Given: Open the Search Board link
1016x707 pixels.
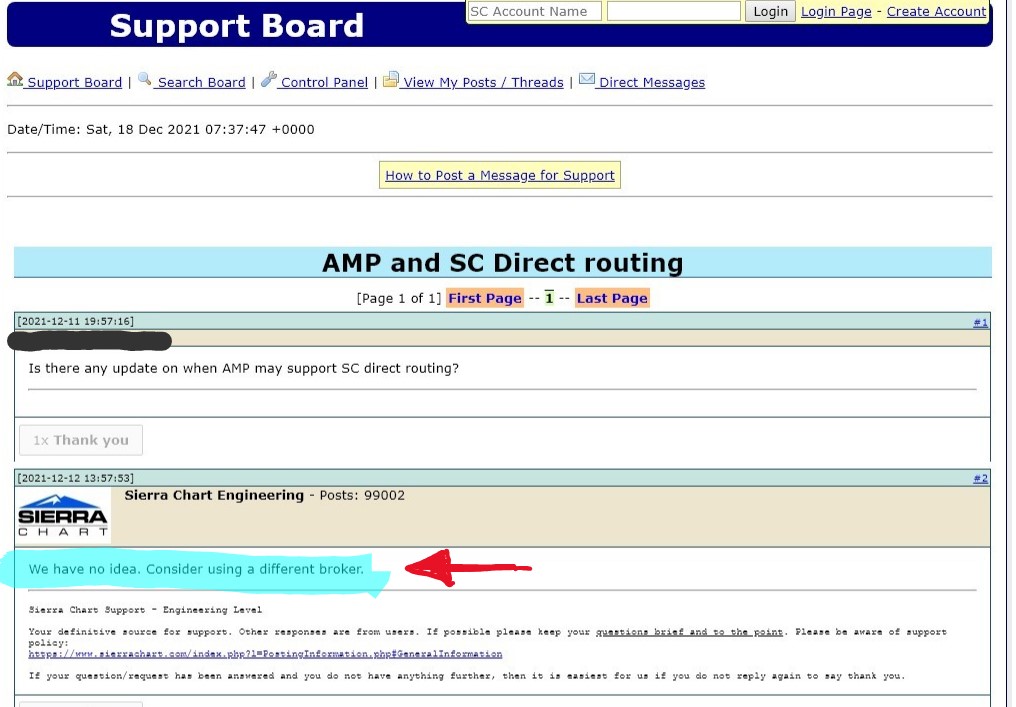Looking at the screenshot, I should pos(202,82).
